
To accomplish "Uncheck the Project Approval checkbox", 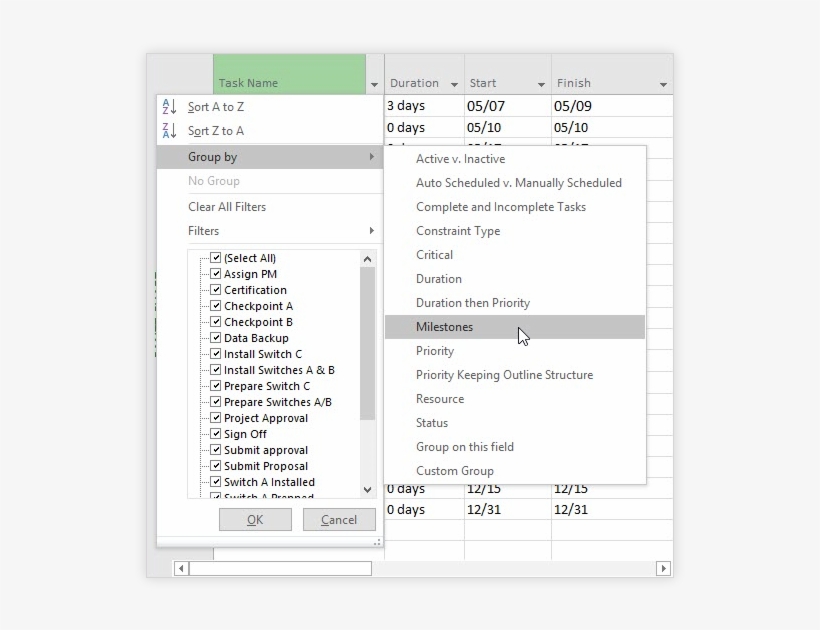I will point(215,417).
